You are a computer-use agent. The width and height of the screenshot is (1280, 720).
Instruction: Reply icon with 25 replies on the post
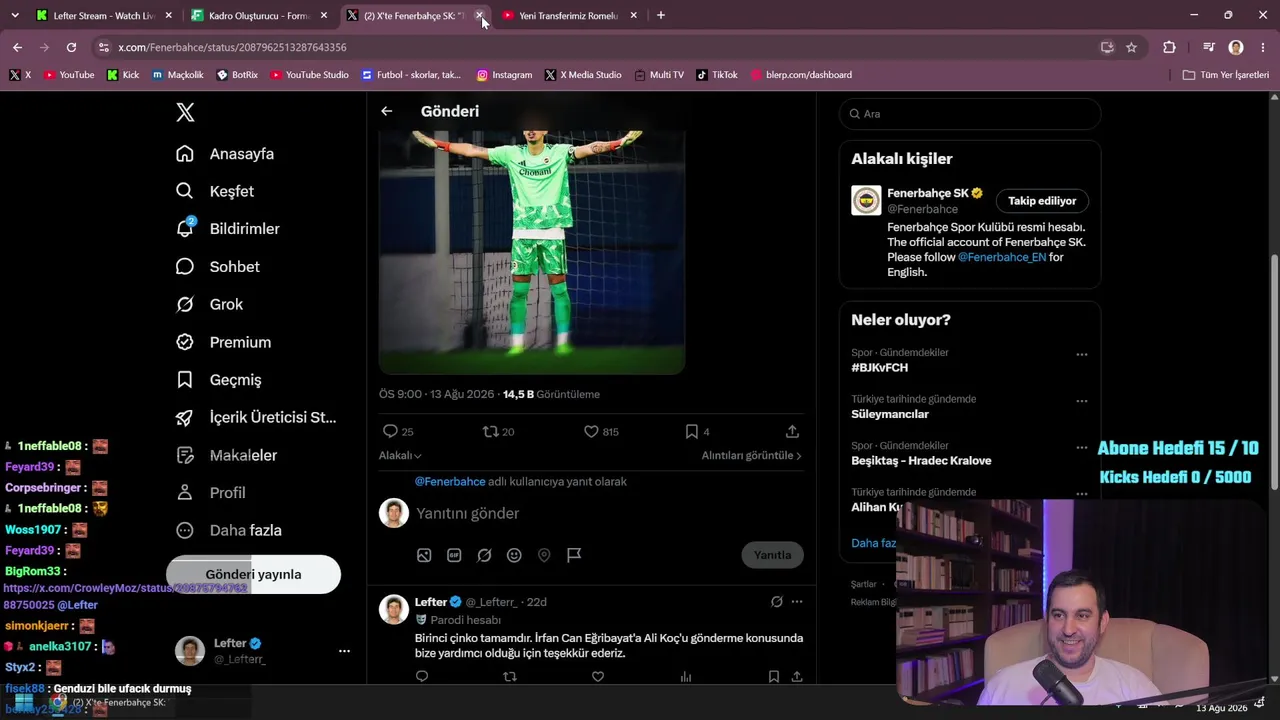point(391,431)
